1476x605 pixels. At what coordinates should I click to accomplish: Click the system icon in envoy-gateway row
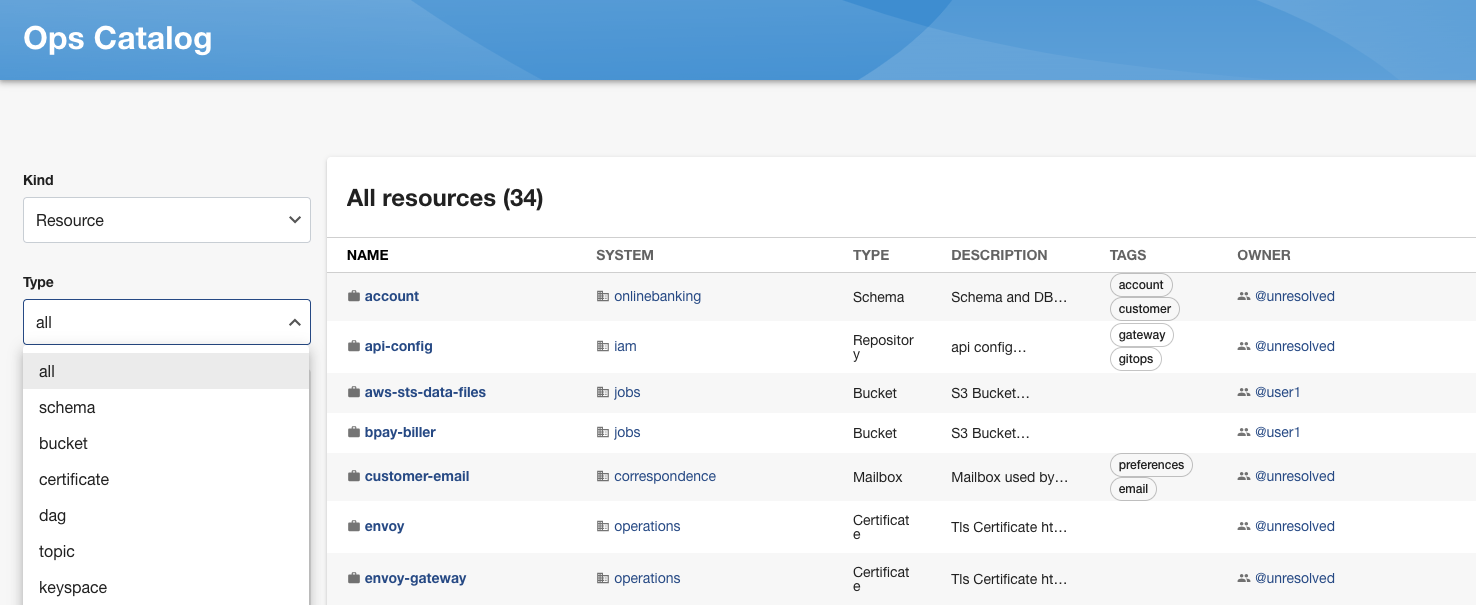pyautogui.click(x=602, y=578)
